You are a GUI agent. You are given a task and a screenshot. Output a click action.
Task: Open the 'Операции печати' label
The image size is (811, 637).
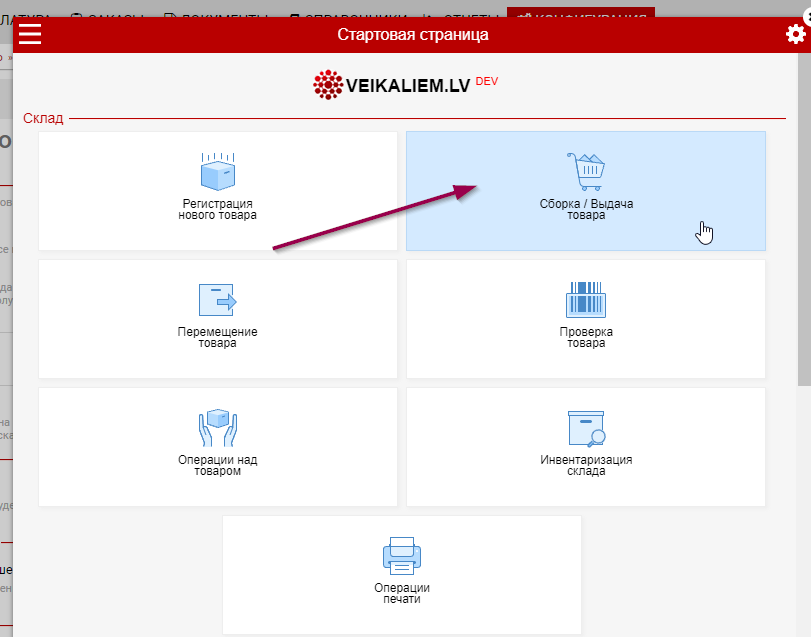(x=401, y=593)
